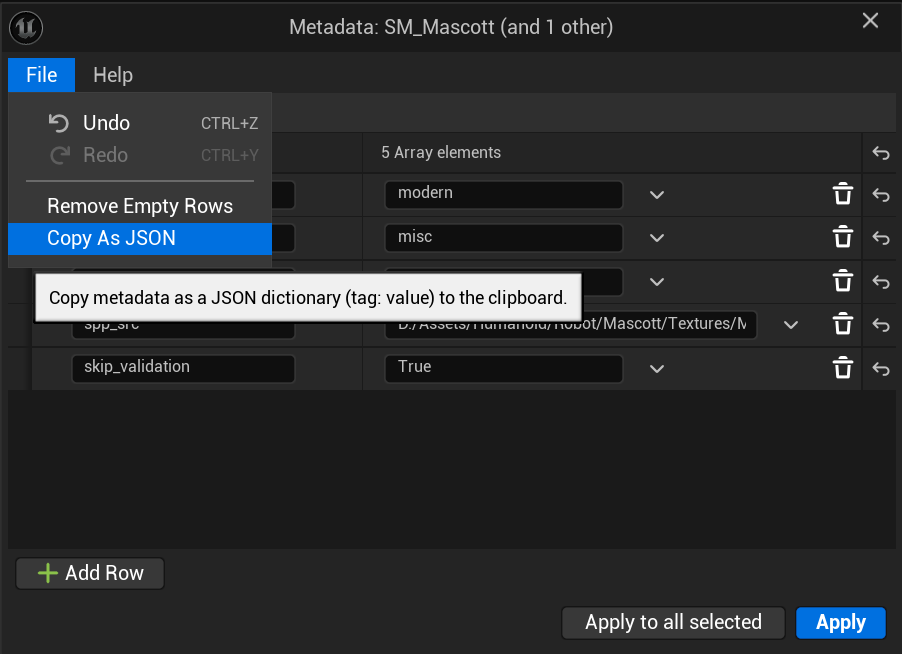The image size is (902, 654).
Task: Open the dropdown beside misc value
Action: point(656,238)
